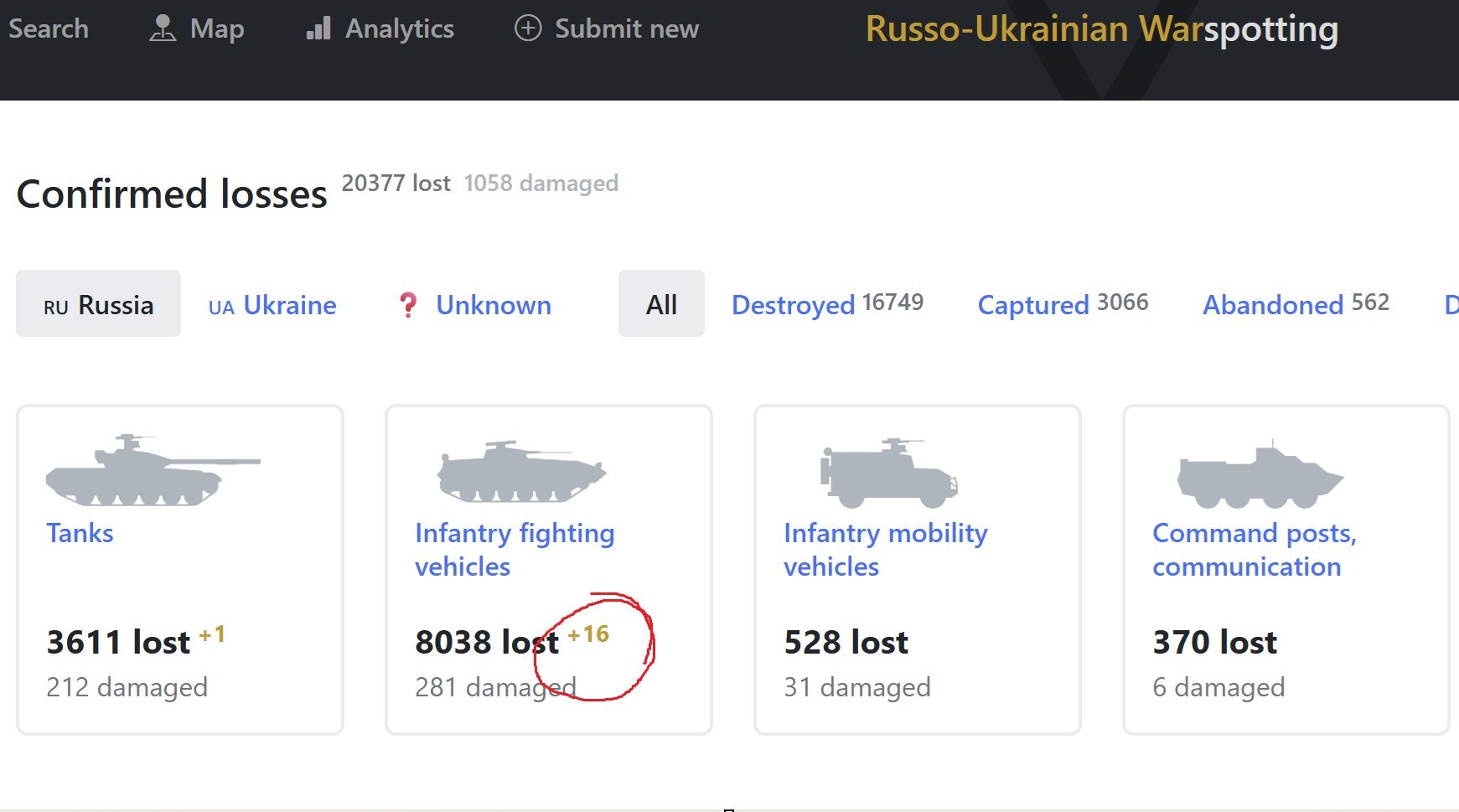Click the map pin icon in navbar

coord(162,28)
